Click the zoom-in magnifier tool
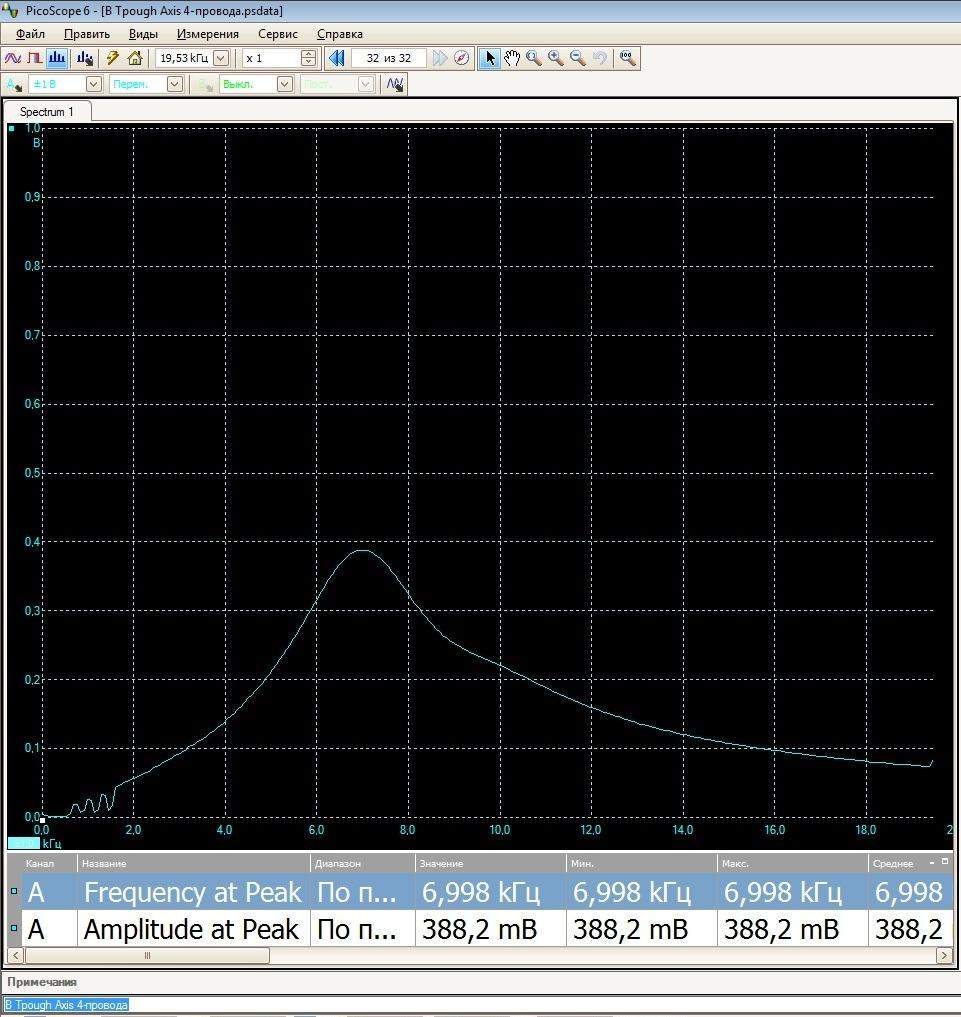This screenshot has width=961, height=1017. 556,58
